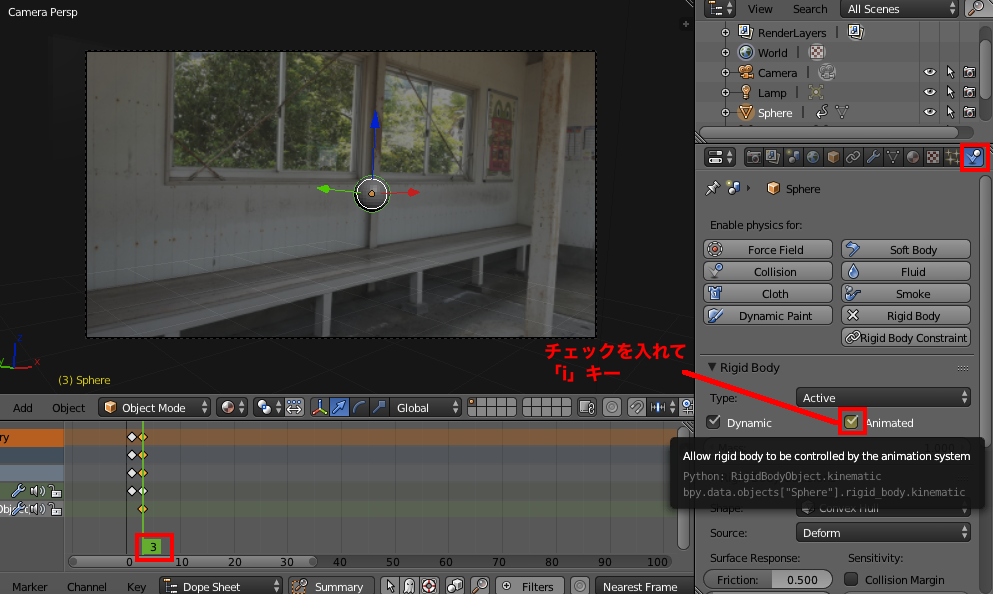The width and height of the screenshot is (993, 594).
Task: Enable the Collision Margin checkbox
Action: 851,579
